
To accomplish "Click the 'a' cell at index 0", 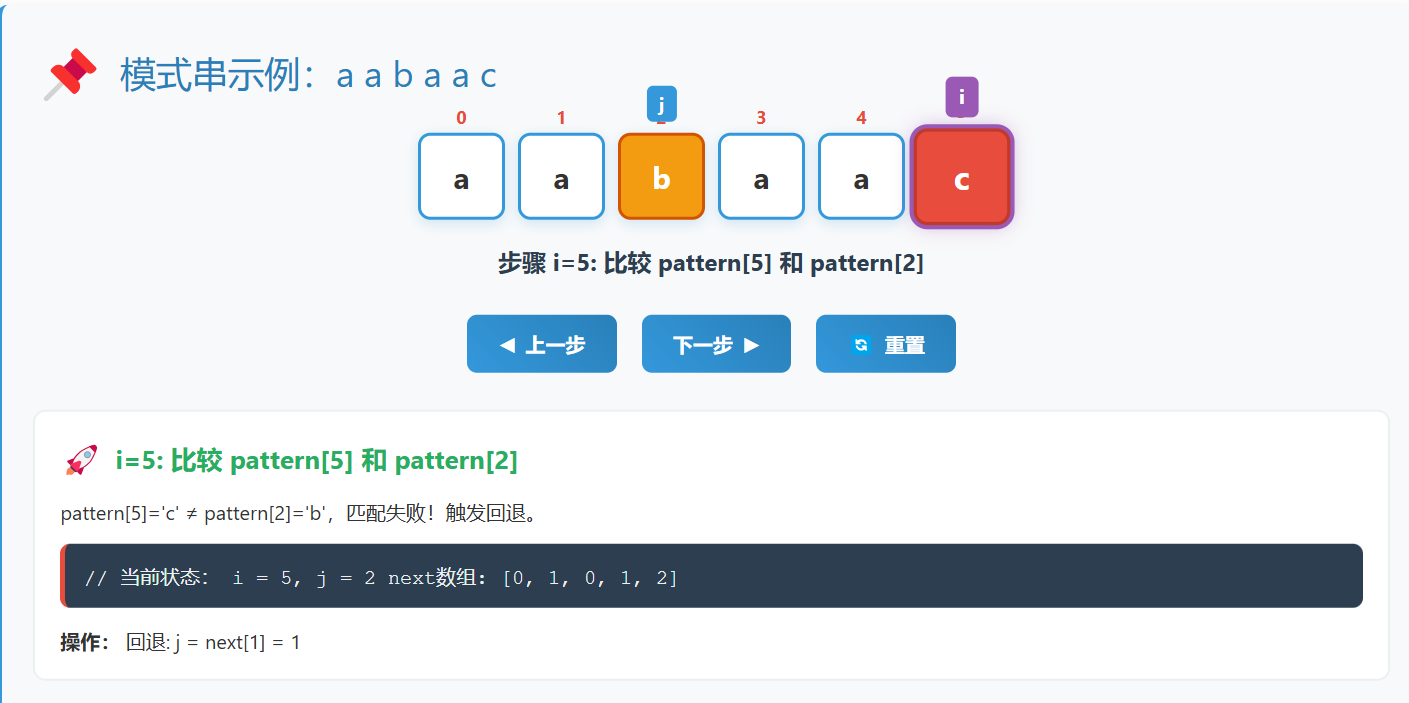I will [461, 177].
